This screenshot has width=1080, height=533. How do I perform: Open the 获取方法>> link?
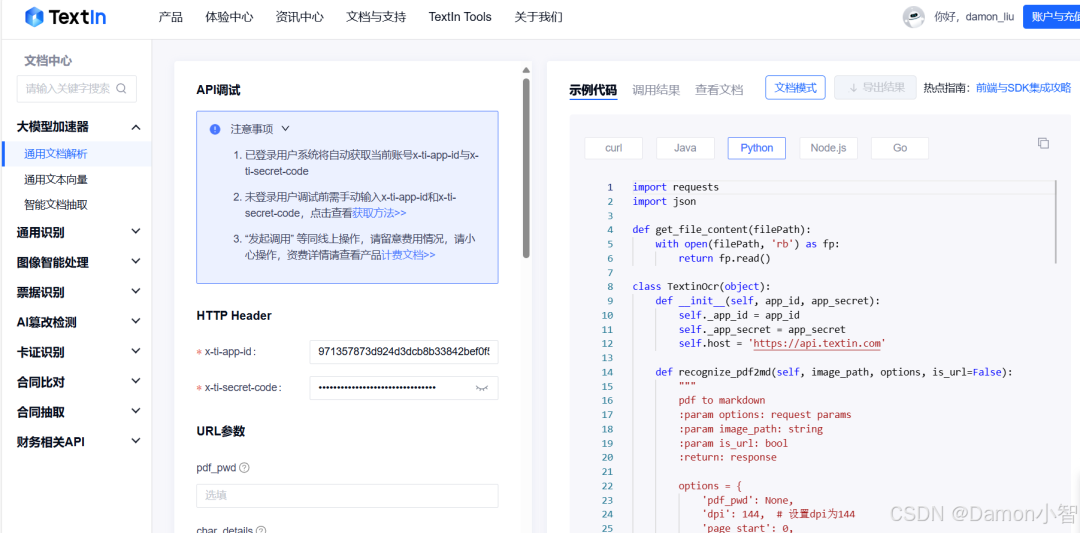coord(380,213)
